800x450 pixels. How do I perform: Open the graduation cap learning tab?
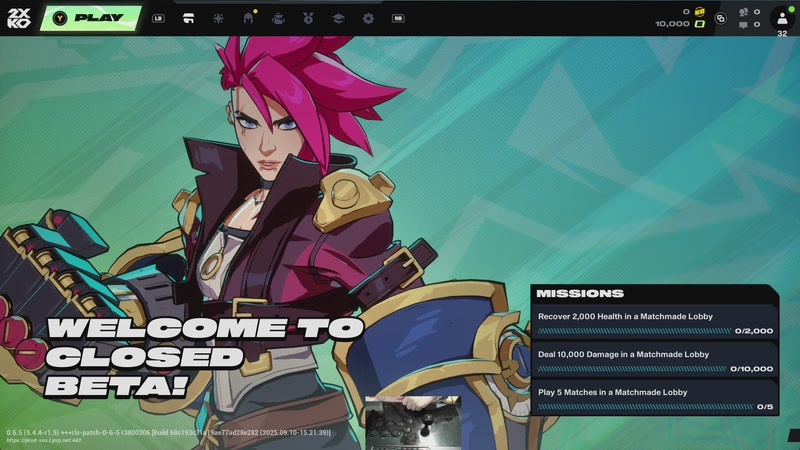click(x=338, y=18)
